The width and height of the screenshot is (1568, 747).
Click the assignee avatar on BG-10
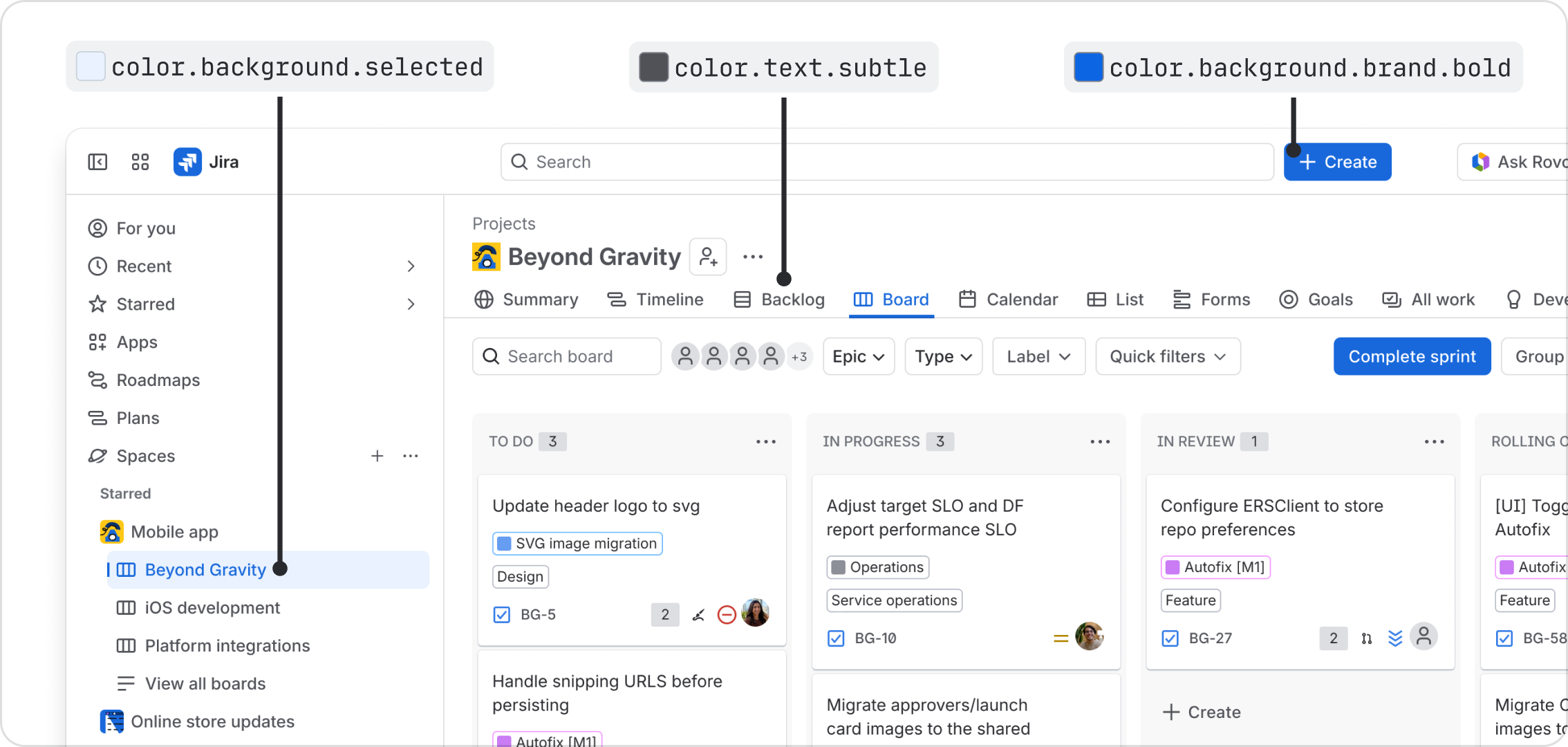pyautogui.click(x=1090, y=636)
